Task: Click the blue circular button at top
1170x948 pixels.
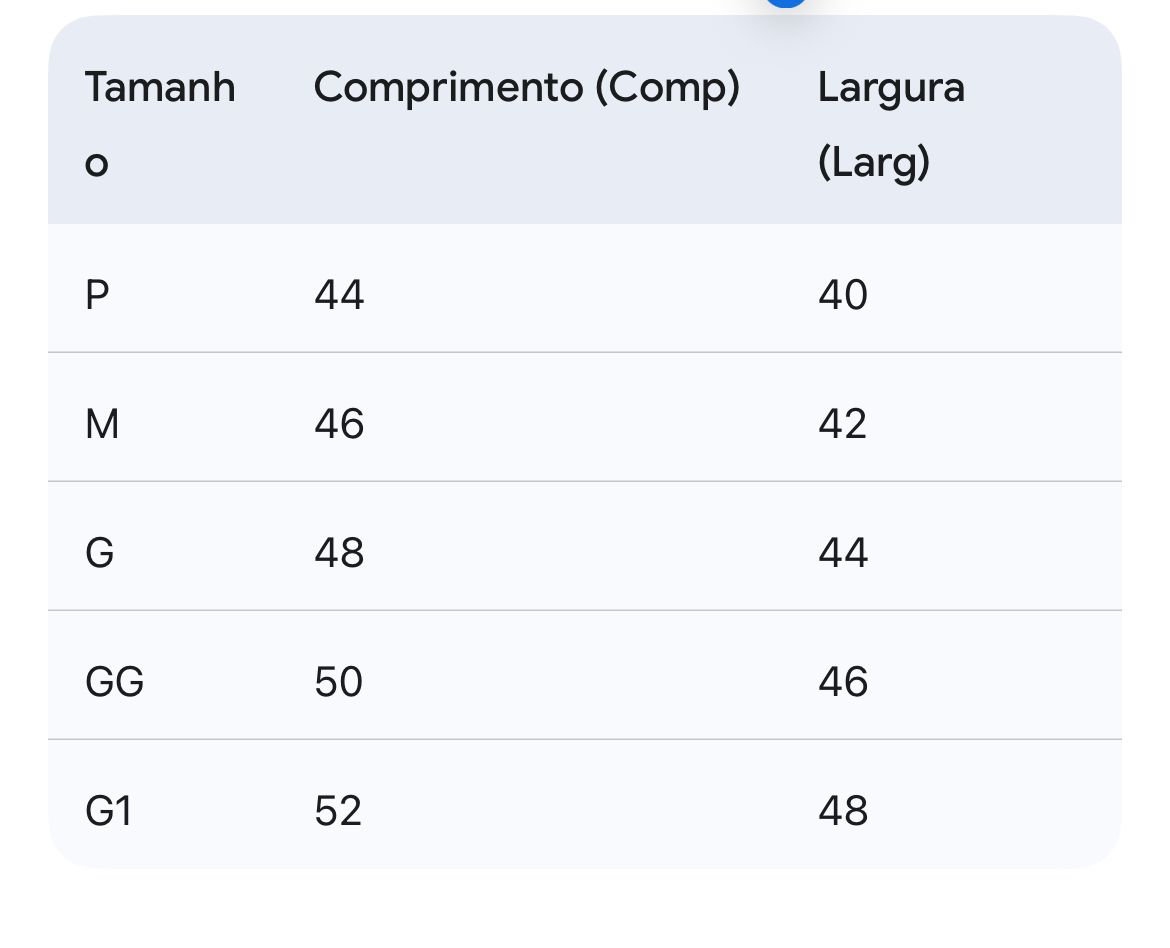Action: [x=786, y=3]
